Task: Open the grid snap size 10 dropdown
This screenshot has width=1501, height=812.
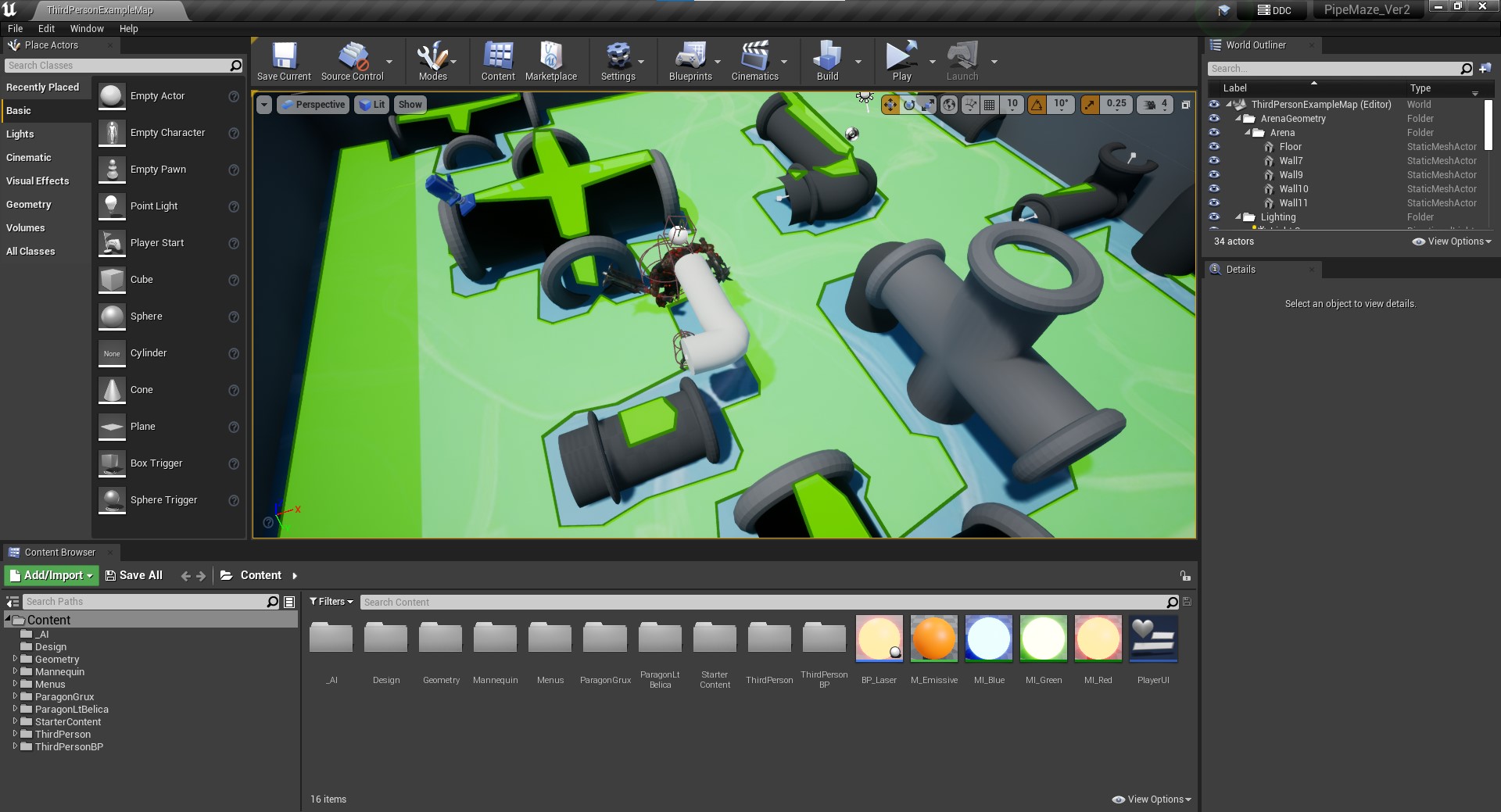Action: click(x=1012, y=105)
